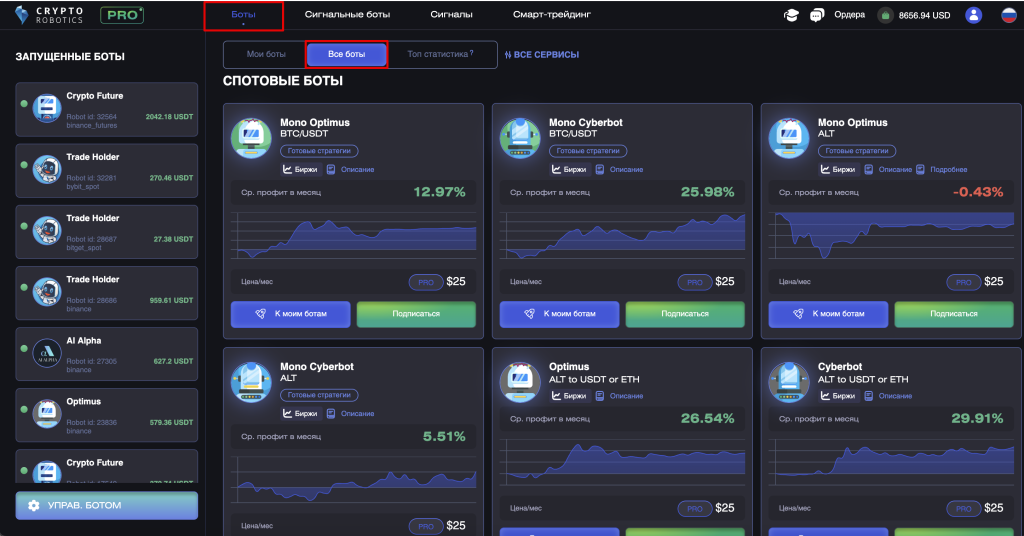Click Optimus bot avatar in sidebar
The width and height of the screenshot is (1024, 536).
[x=47, y=414]
